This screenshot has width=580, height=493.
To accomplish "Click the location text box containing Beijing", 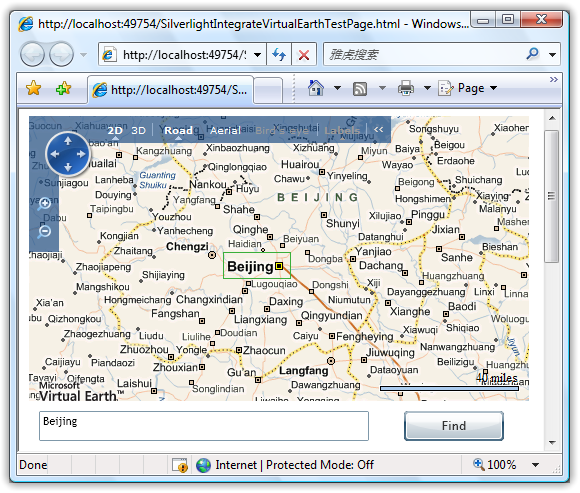I will coord(204,426).
